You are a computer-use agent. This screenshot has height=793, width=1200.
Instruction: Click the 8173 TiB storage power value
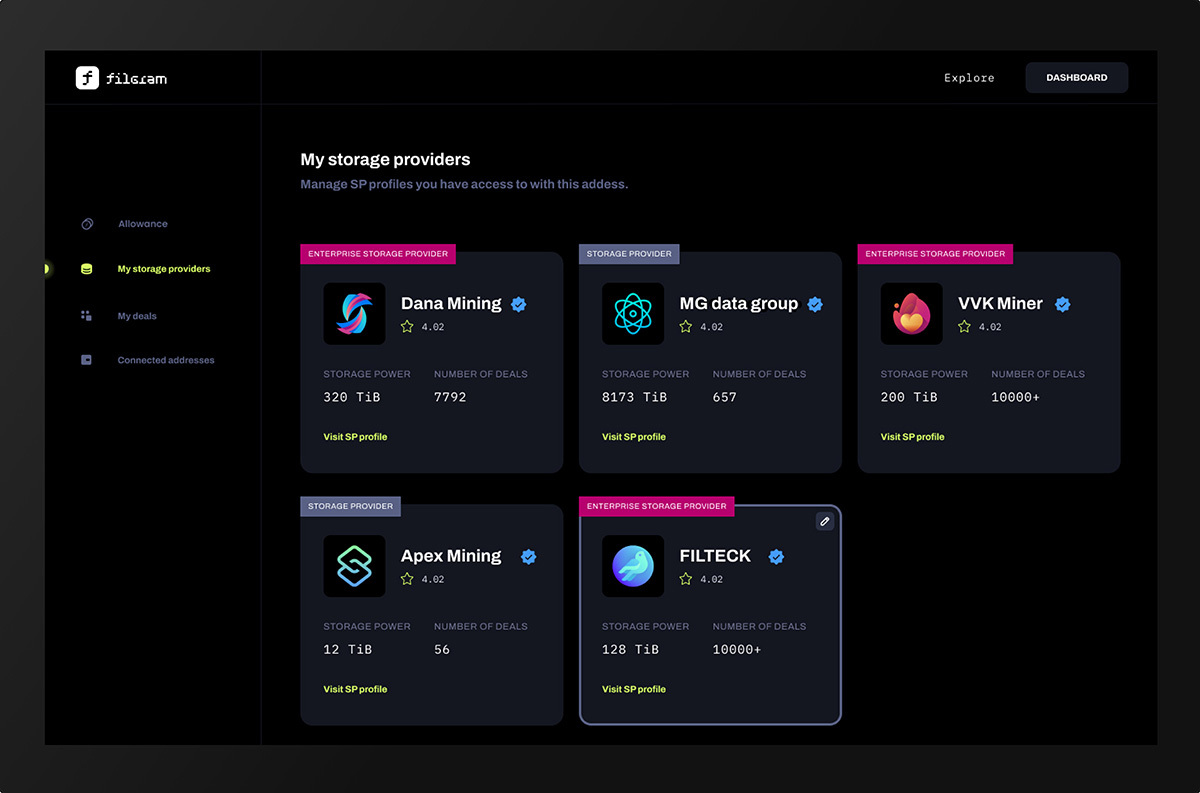[x=634, y=397]
